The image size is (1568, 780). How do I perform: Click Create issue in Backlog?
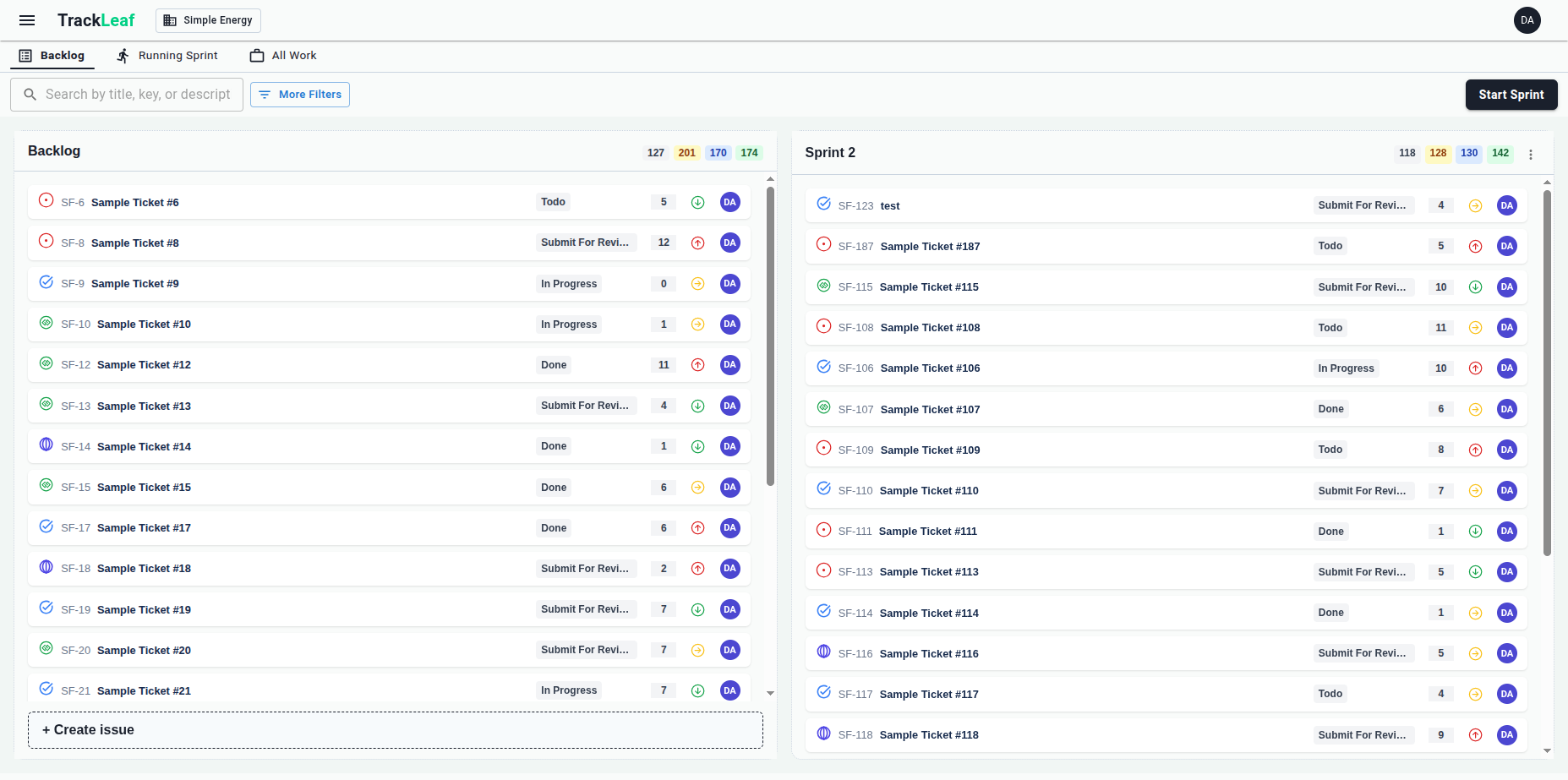coord(396,730)
